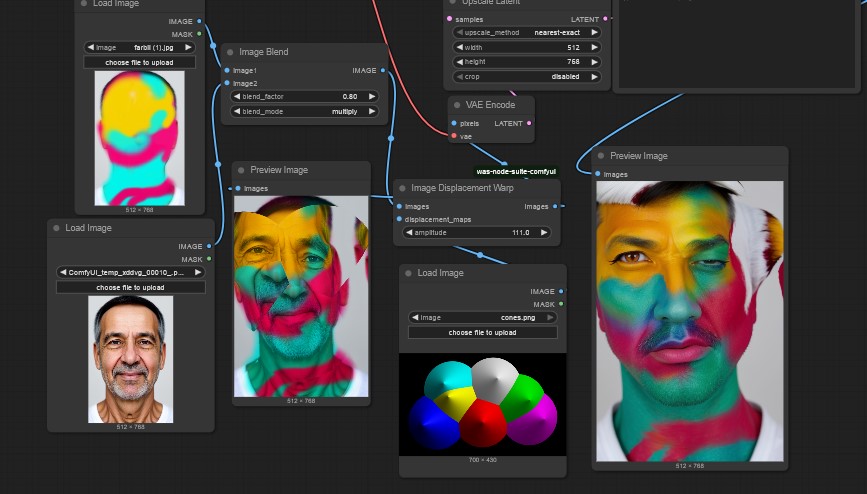
Task: Click the amplitude 111.0 value field
Action: [x=477, y=233]
